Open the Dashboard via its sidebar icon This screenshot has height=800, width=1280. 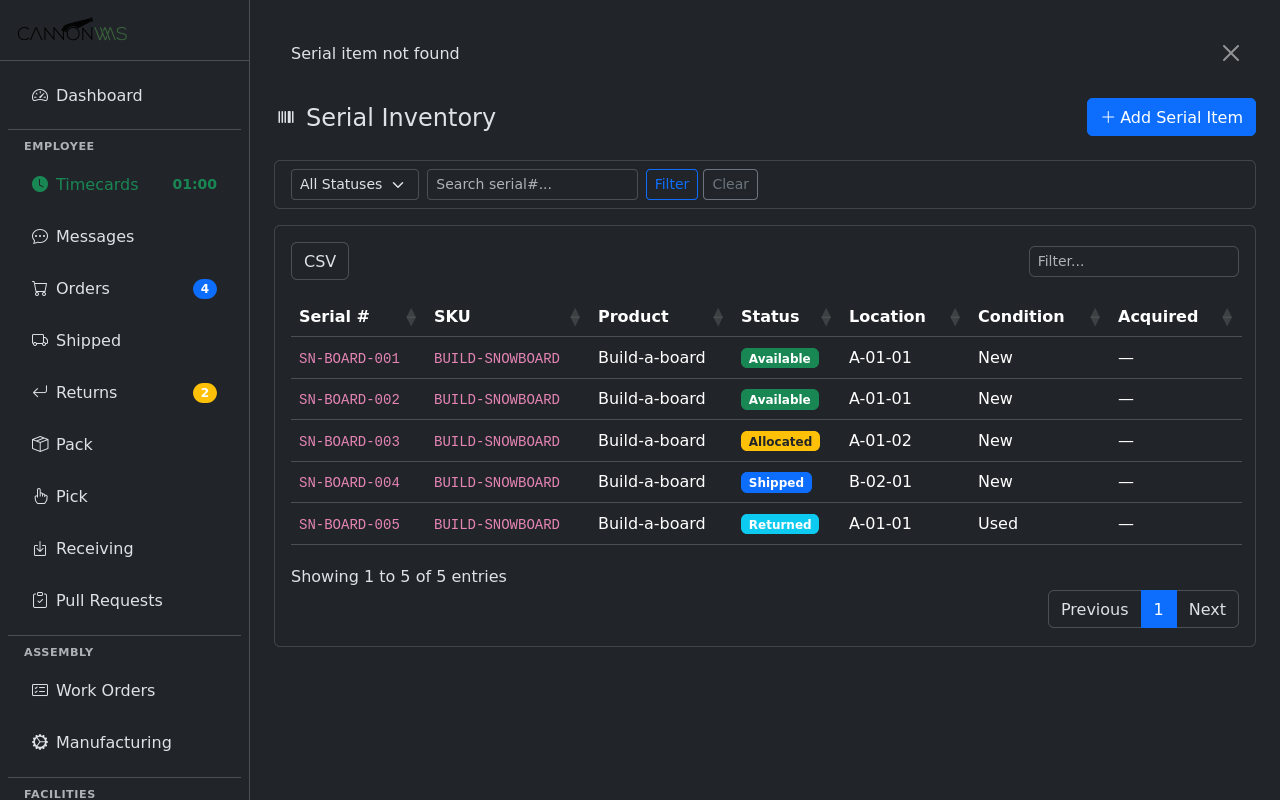(39, 95)
